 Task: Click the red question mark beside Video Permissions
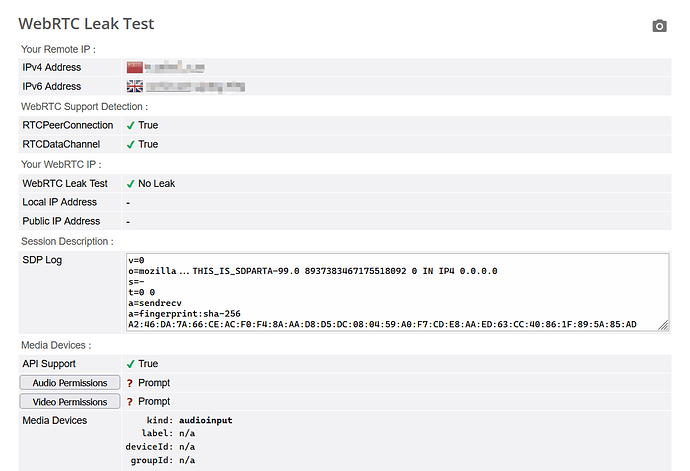coord(130,402)
